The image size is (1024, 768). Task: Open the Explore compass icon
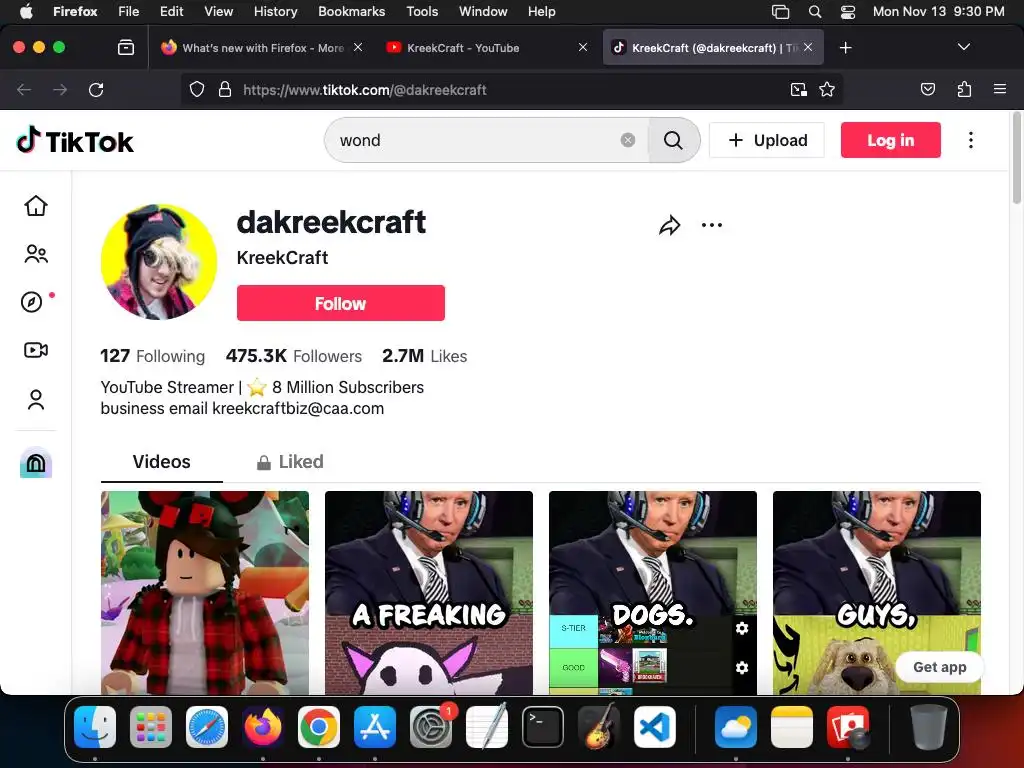click(x=31, y=302)
